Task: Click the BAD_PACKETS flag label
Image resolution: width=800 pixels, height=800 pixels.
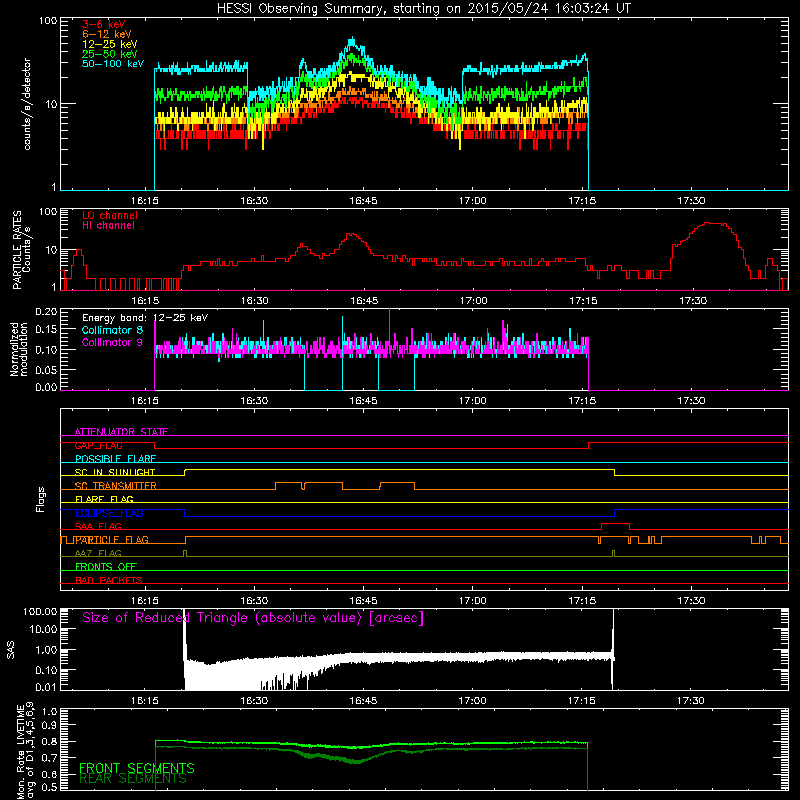Action: click(109, 580)
